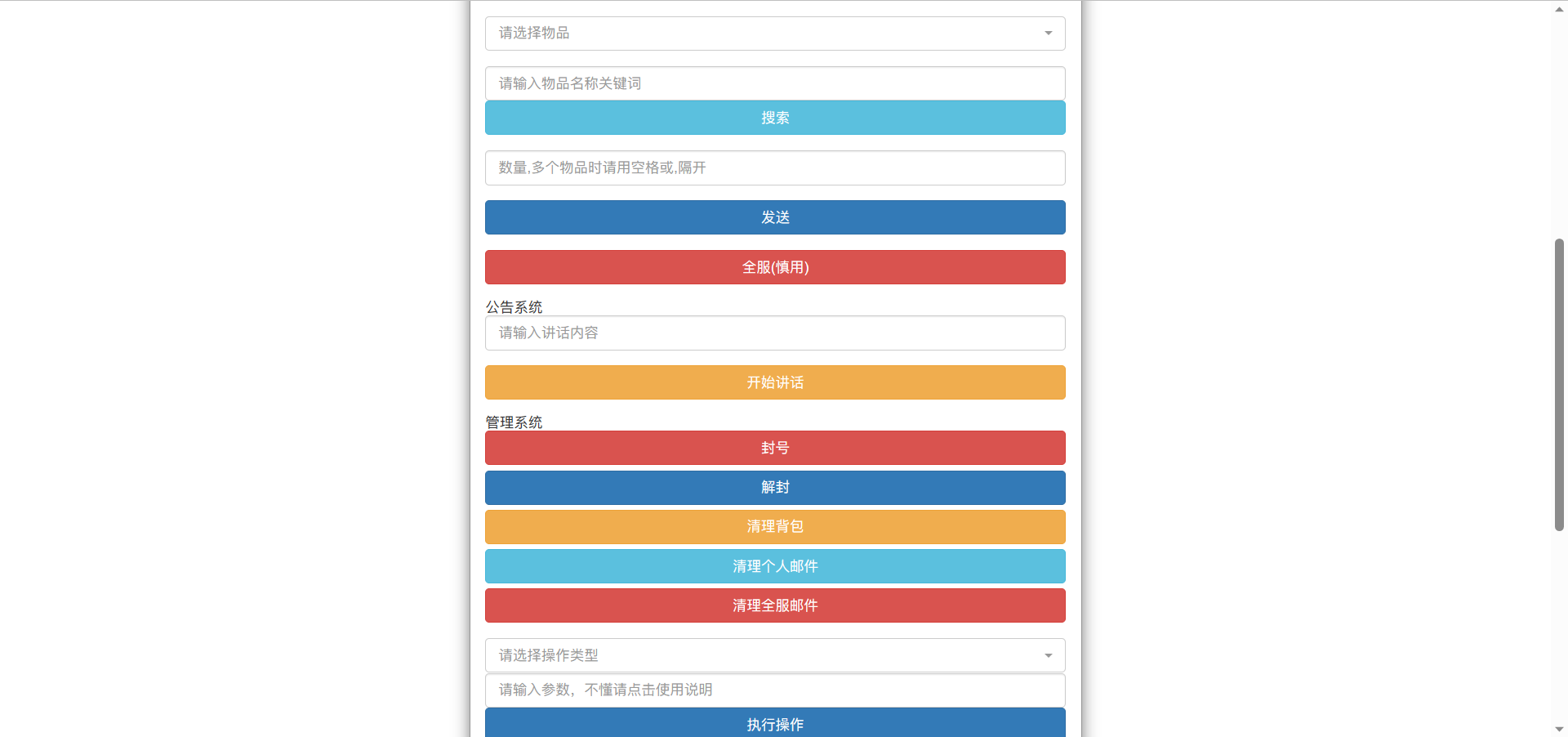Click the 清理背包 clear backpack button
The image size is (1568, 737).
775,527
